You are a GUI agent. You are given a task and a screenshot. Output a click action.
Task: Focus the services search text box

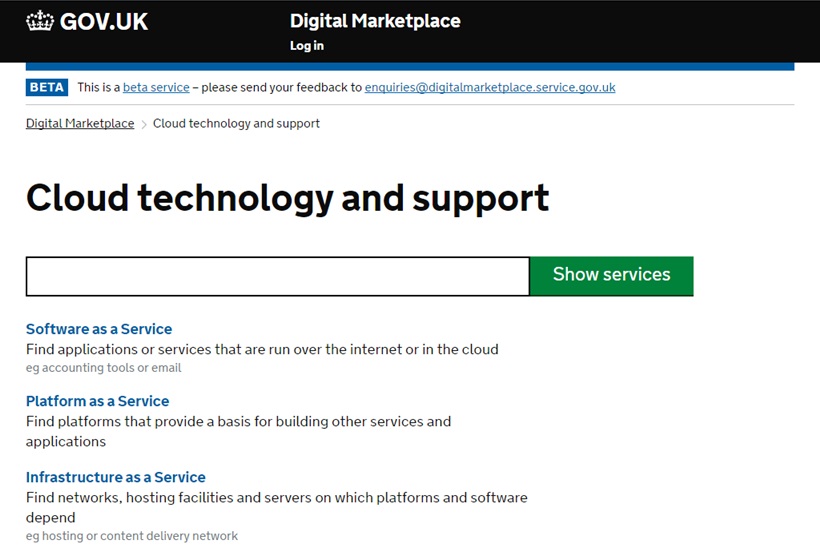click(277, 276)
